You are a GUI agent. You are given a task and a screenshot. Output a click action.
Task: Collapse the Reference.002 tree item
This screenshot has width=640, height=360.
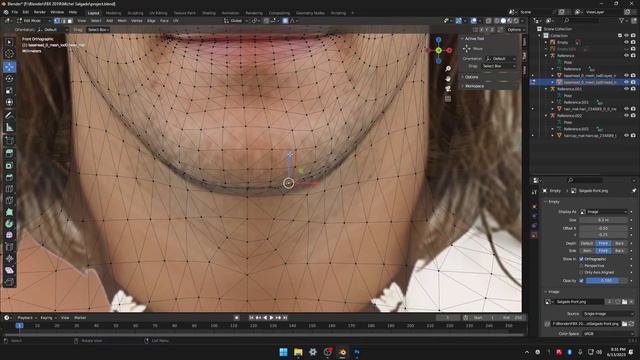546,116
